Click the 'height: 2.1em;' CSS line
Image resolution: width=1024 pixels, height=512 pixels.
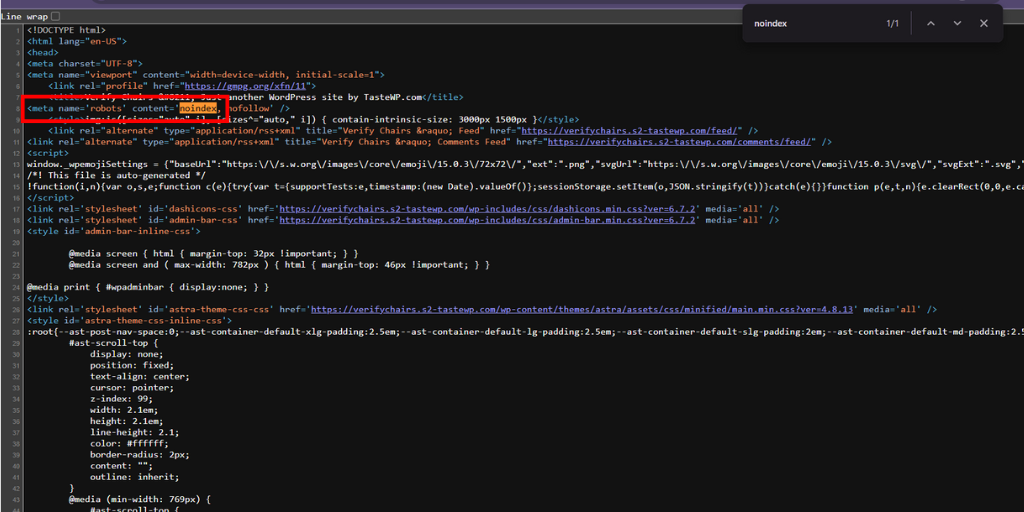coord(127,421)
